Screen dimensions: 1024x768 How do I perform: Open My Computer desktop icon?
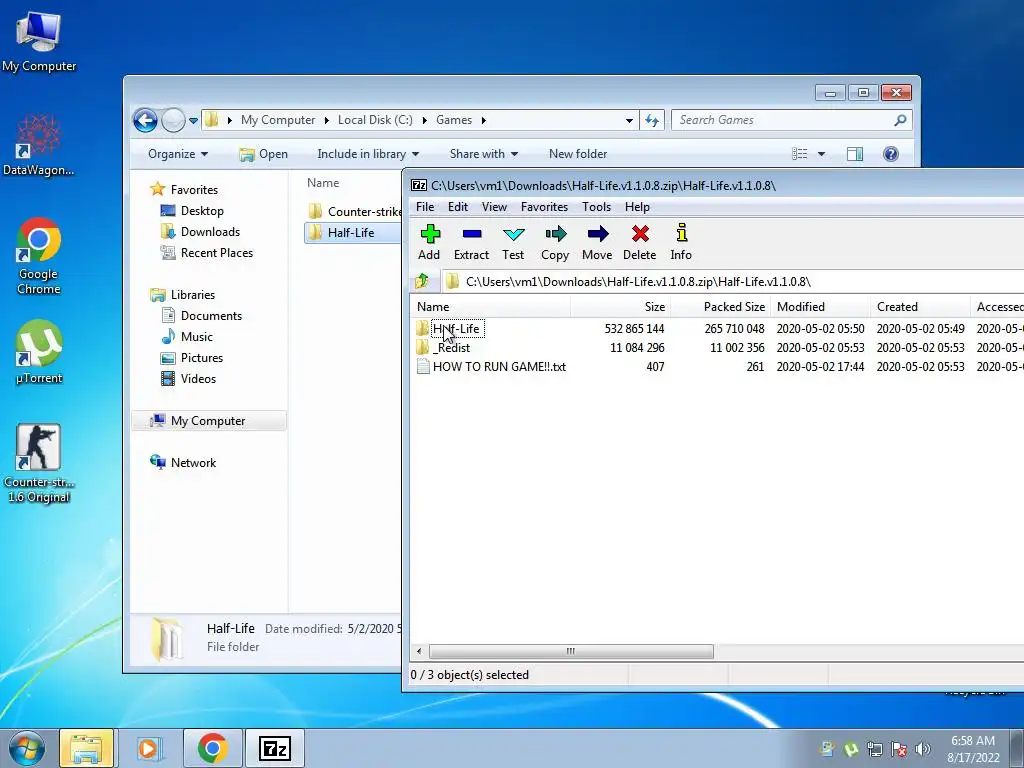coord(39,41)
